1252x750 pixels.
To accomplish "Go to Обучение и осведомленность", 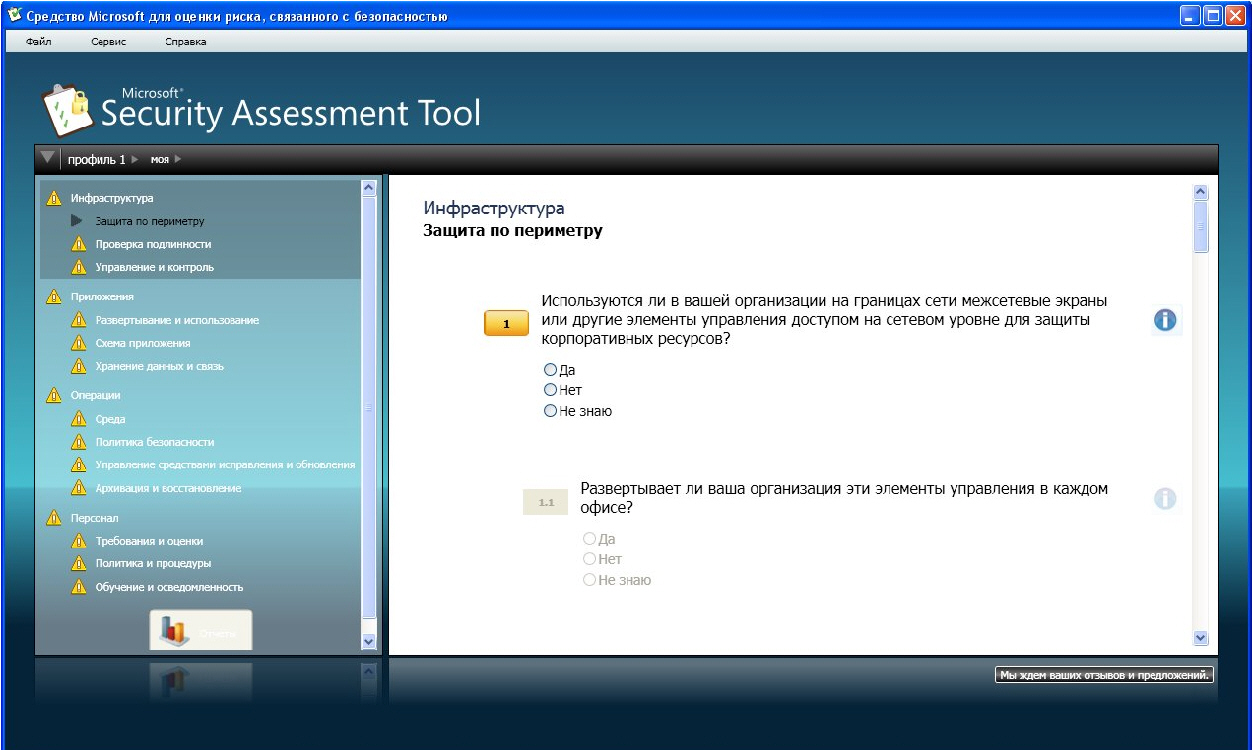I will tap(169, 587).
